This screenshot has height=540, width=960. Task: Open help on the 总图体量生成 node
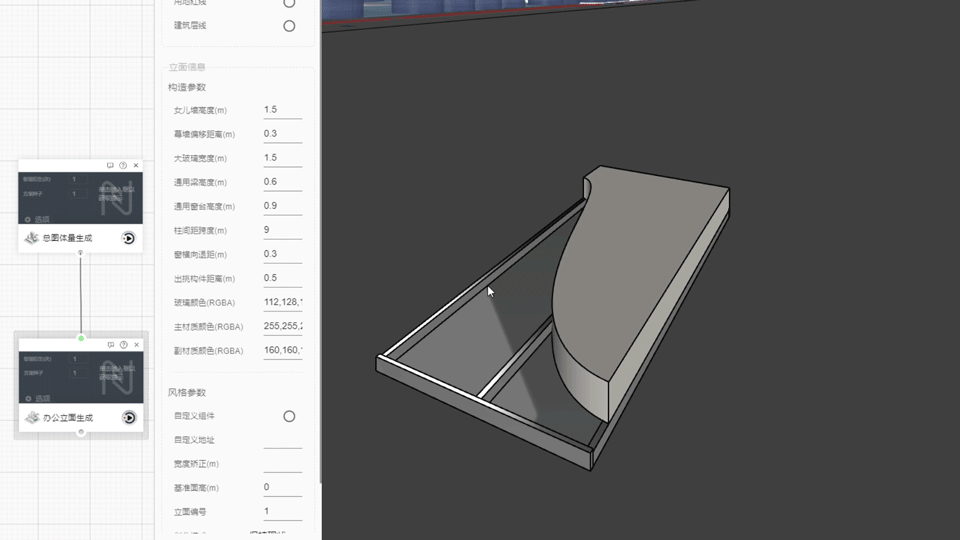tap(123, 165)
